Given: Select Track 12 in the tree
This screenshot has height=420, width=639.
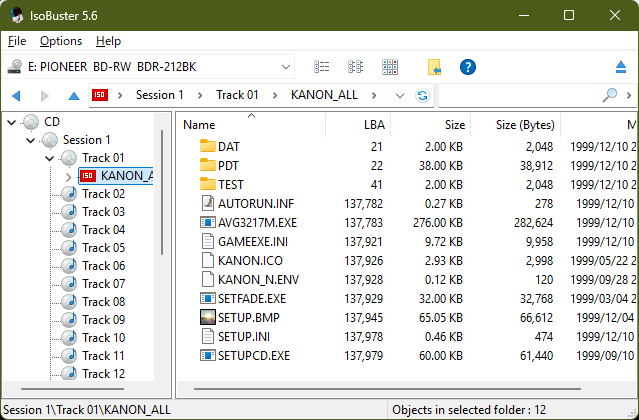Looking at the screenshot, I should 104,374.
